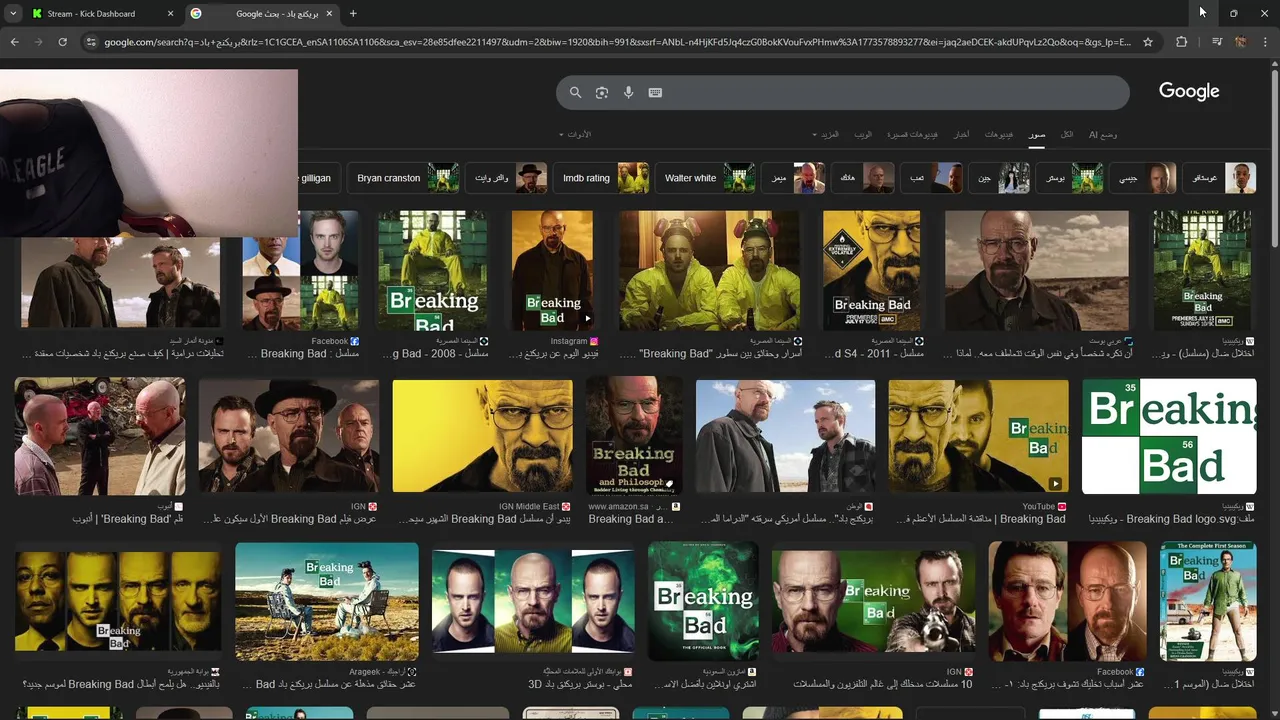Image resolution: width=1280 pixels, height=720 pixels.
Task: Open the on-screen keyboard icon in search box
Action: (x=655, y=92)
